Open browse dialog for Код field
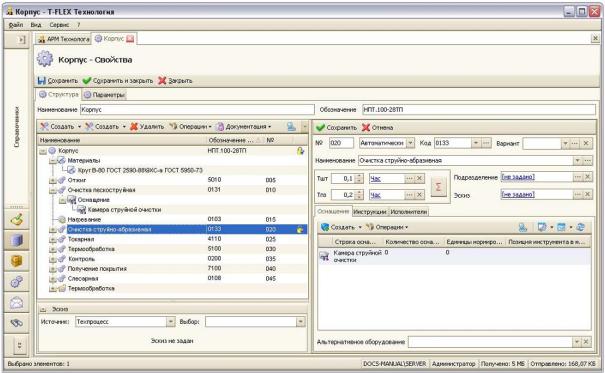Viewport: 605px width, 373px height. pyautogui.click(x=486, y=143)
